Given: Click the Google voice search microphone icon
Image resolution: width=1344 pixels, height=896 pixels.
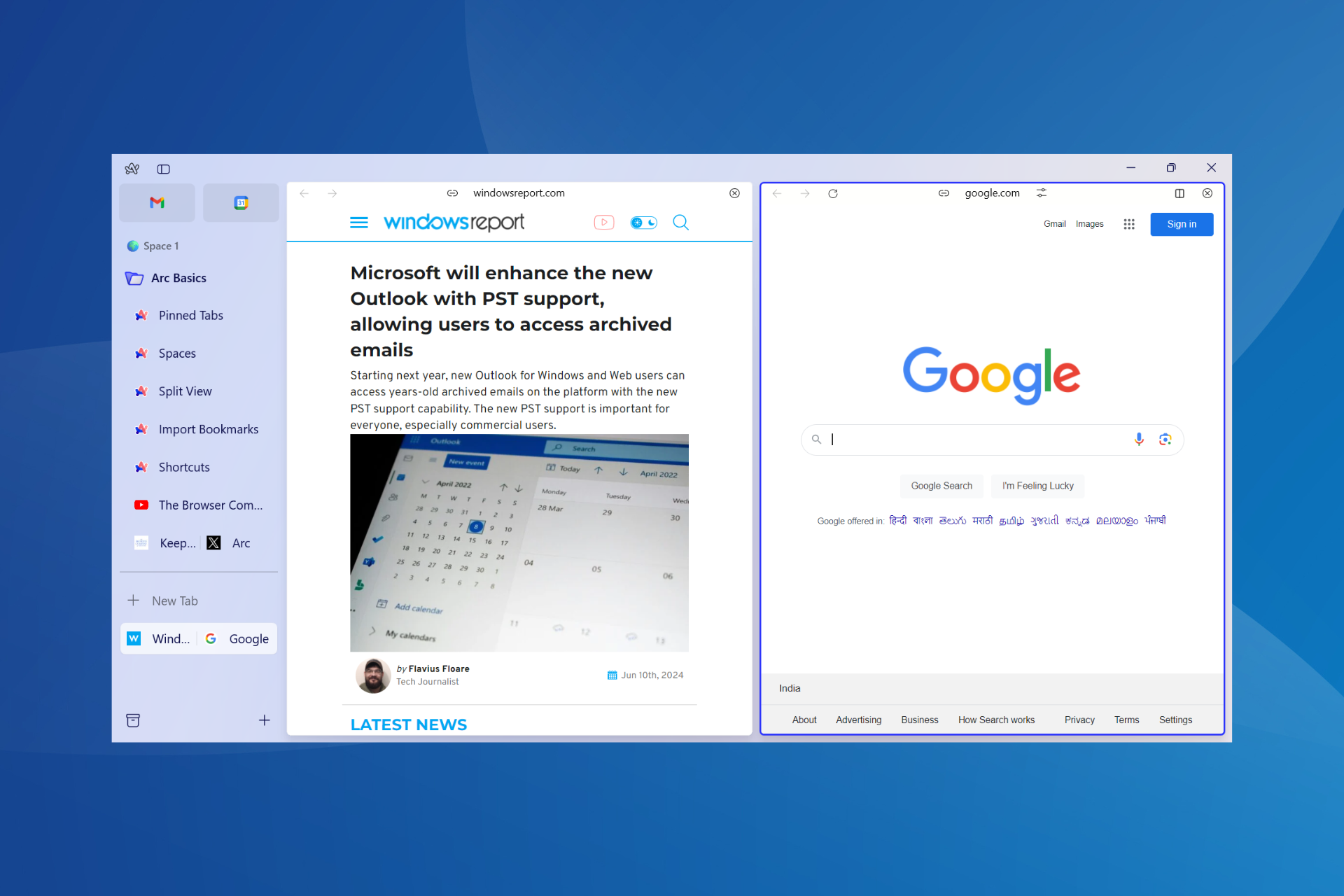Looking at the screenshot, I should point(1139,438).
